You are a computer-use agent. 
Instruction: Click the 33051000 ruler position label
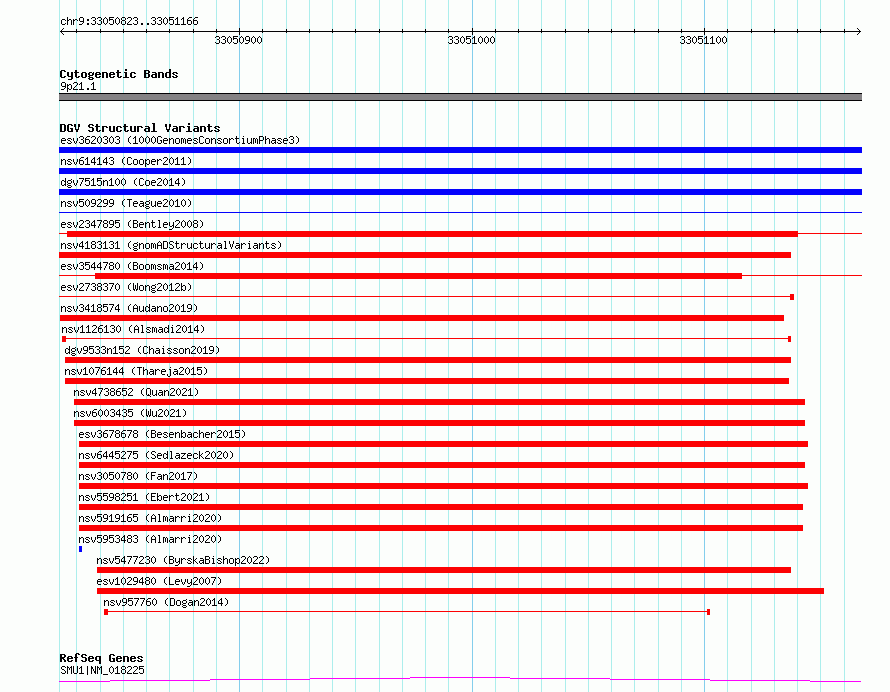click(471, 40)
